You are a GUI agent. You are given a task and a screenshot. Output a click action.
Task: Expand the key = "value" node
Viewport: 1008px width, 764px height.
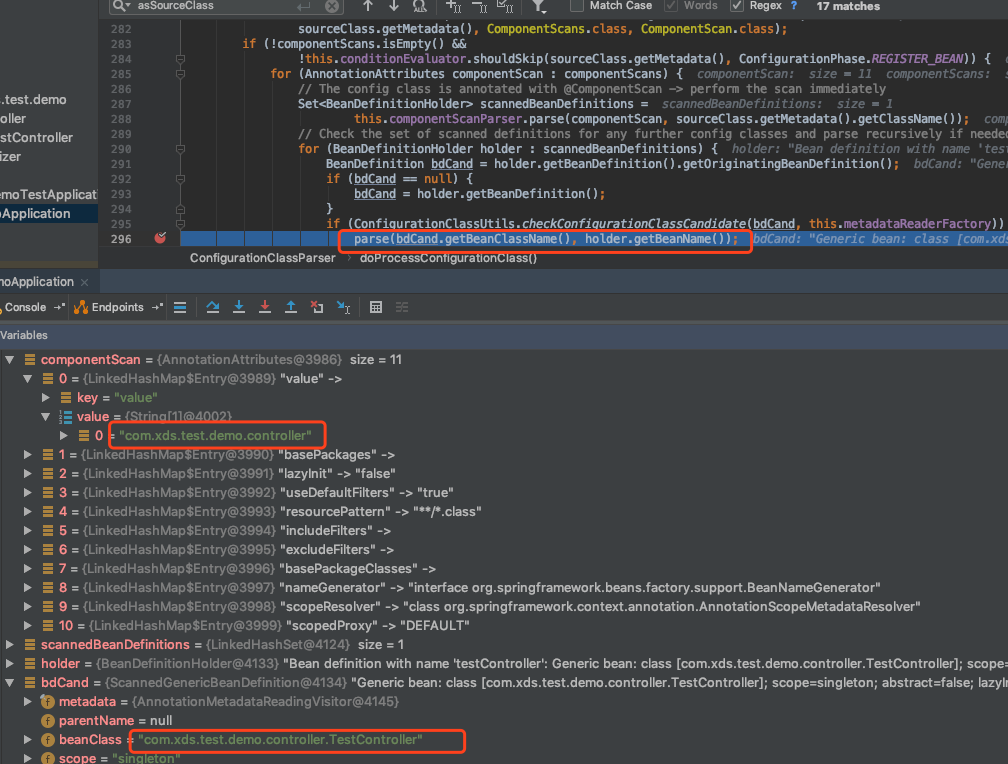[46, 397]
